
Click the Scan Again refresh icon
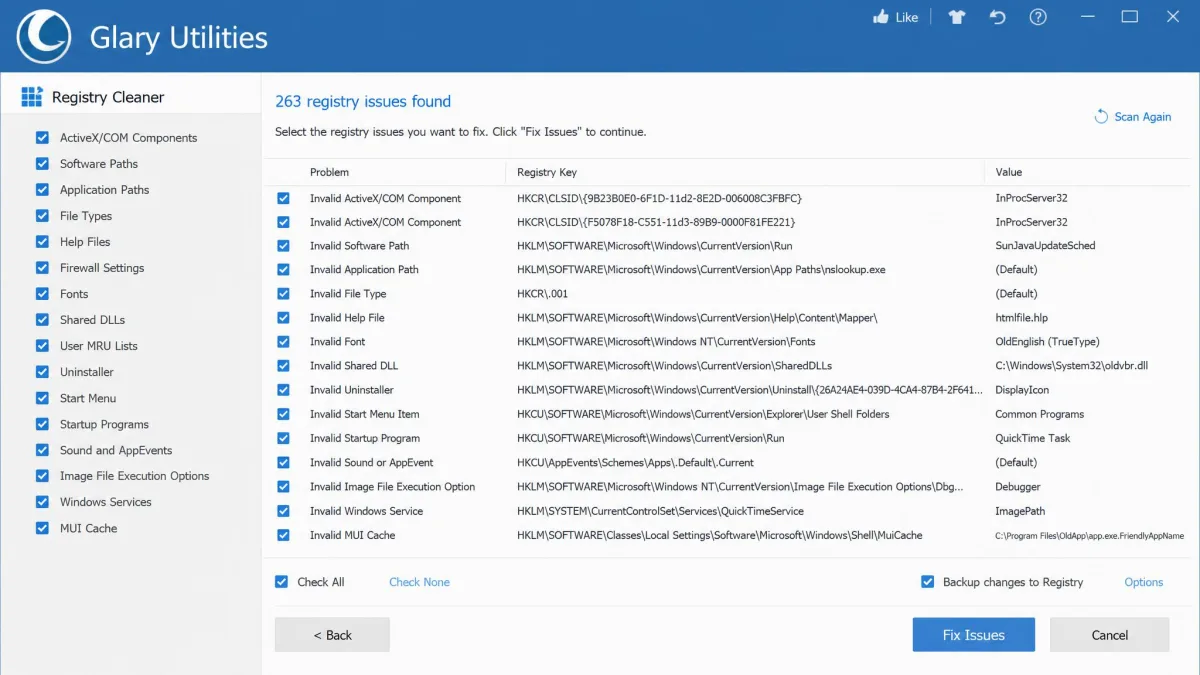coord(1101,116)
